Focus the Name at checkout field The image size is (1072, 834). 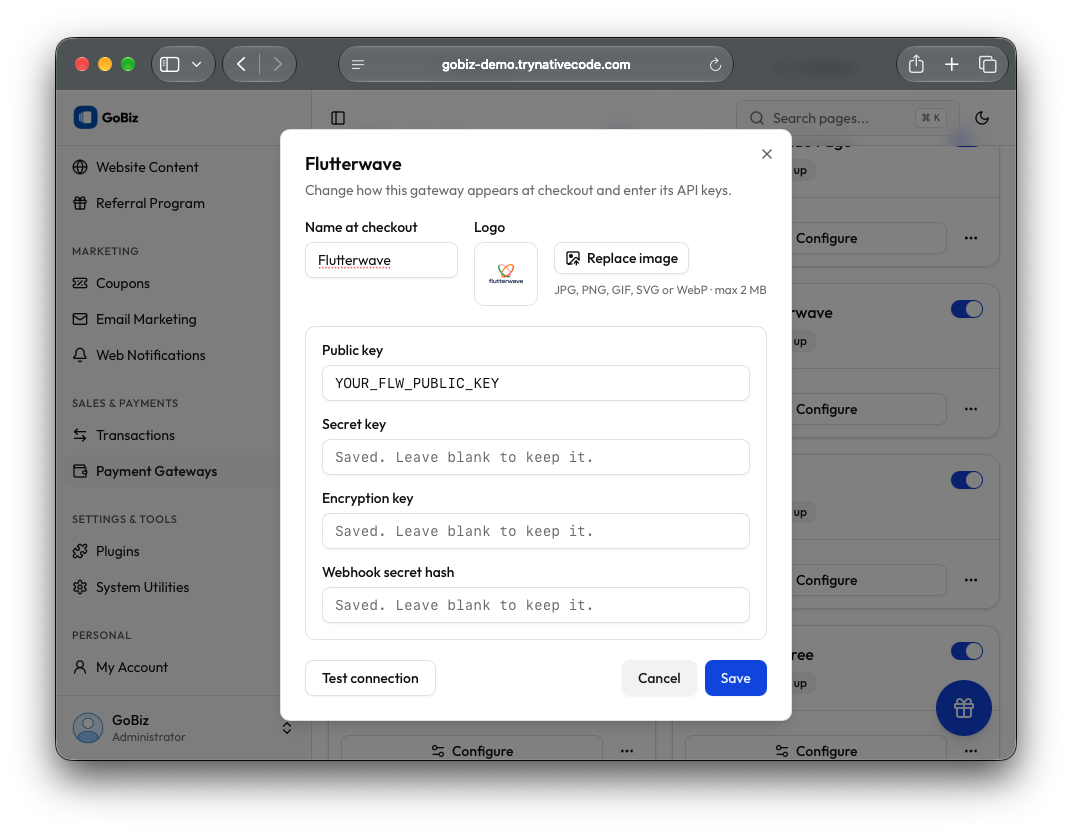(x=381, y=260)
